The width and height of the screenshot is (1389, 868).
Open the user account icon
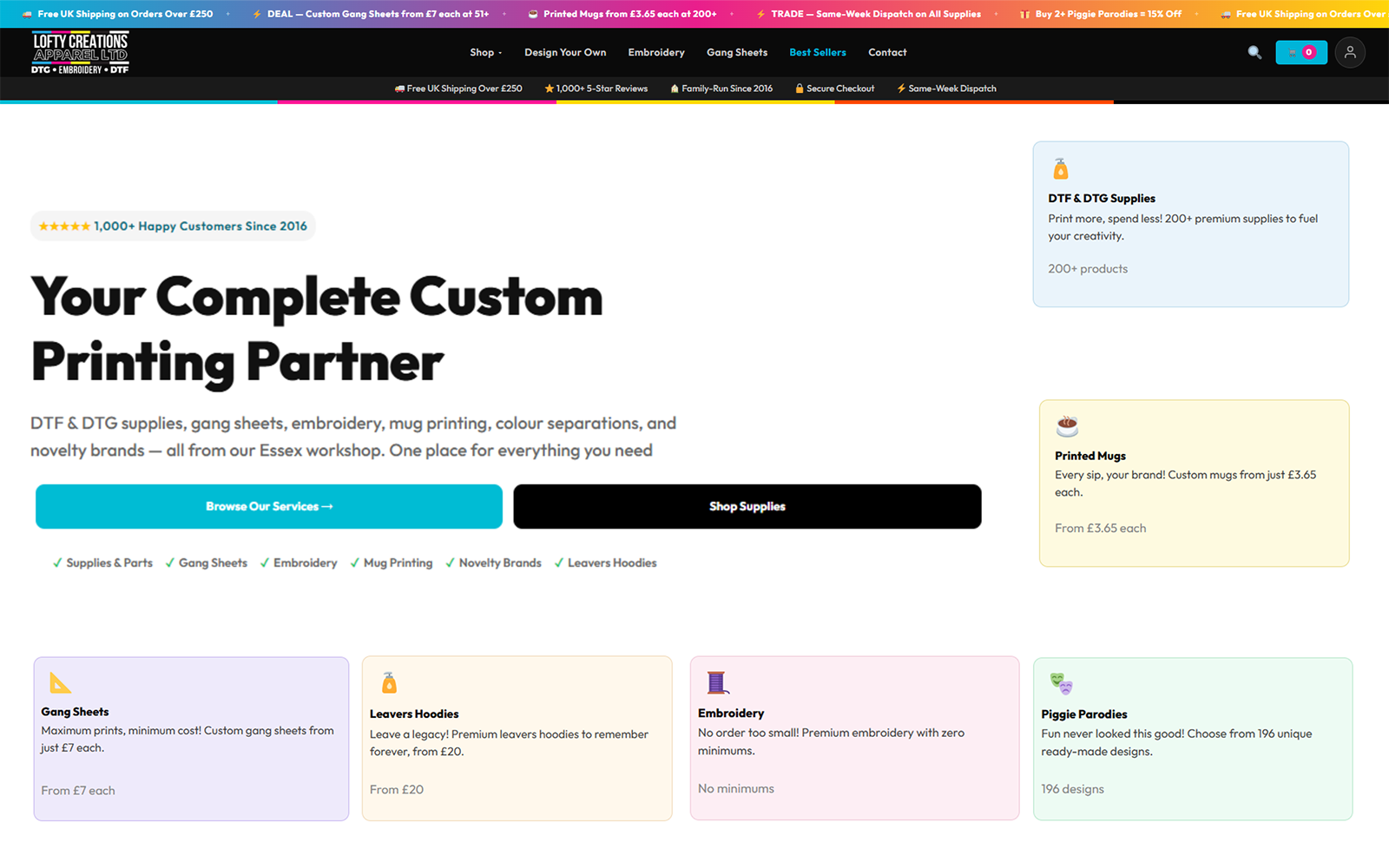pos(1350,52)
